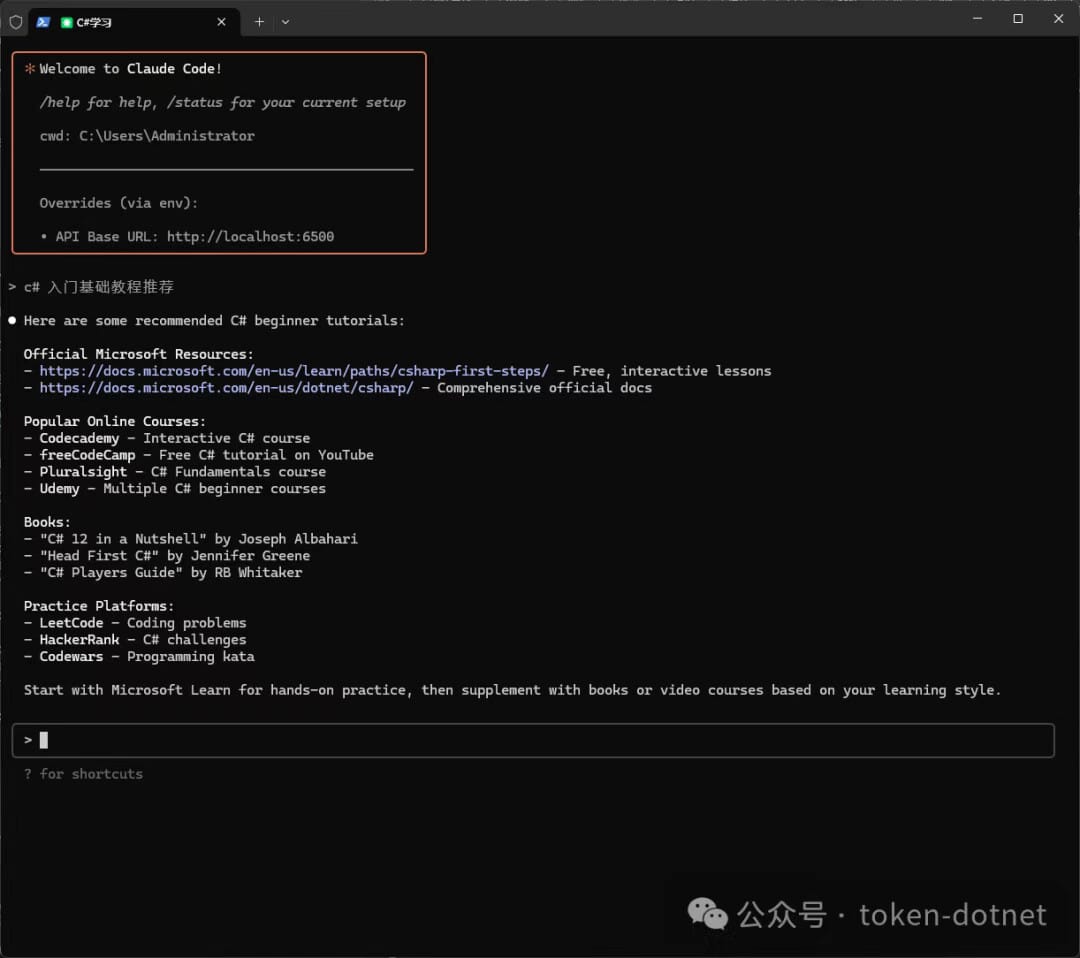Click the 'Udemy - Multiple C# beginner courses' line
Image resolution: width=1080 pixels, height=958 pixels.
[175, 488]
